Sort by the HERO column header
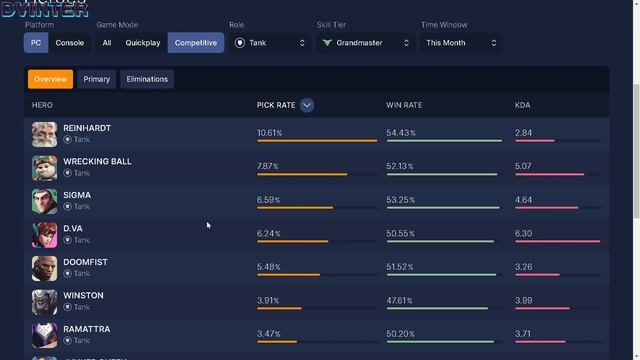Screen dimensions: 640x360 point(42,105)
